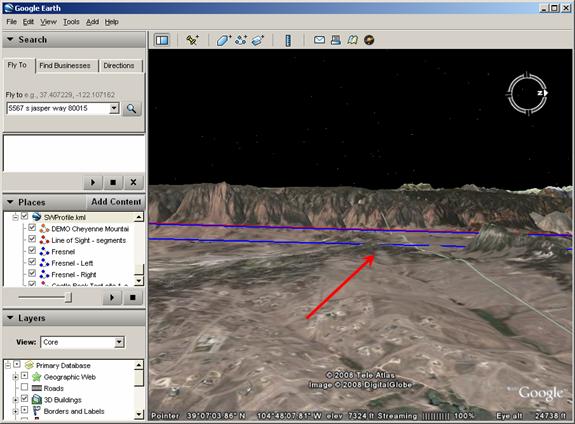Click the Add Image Overlay icon
Screen dimensions: 575x424
pyautogui.click(x=258, y=40)
